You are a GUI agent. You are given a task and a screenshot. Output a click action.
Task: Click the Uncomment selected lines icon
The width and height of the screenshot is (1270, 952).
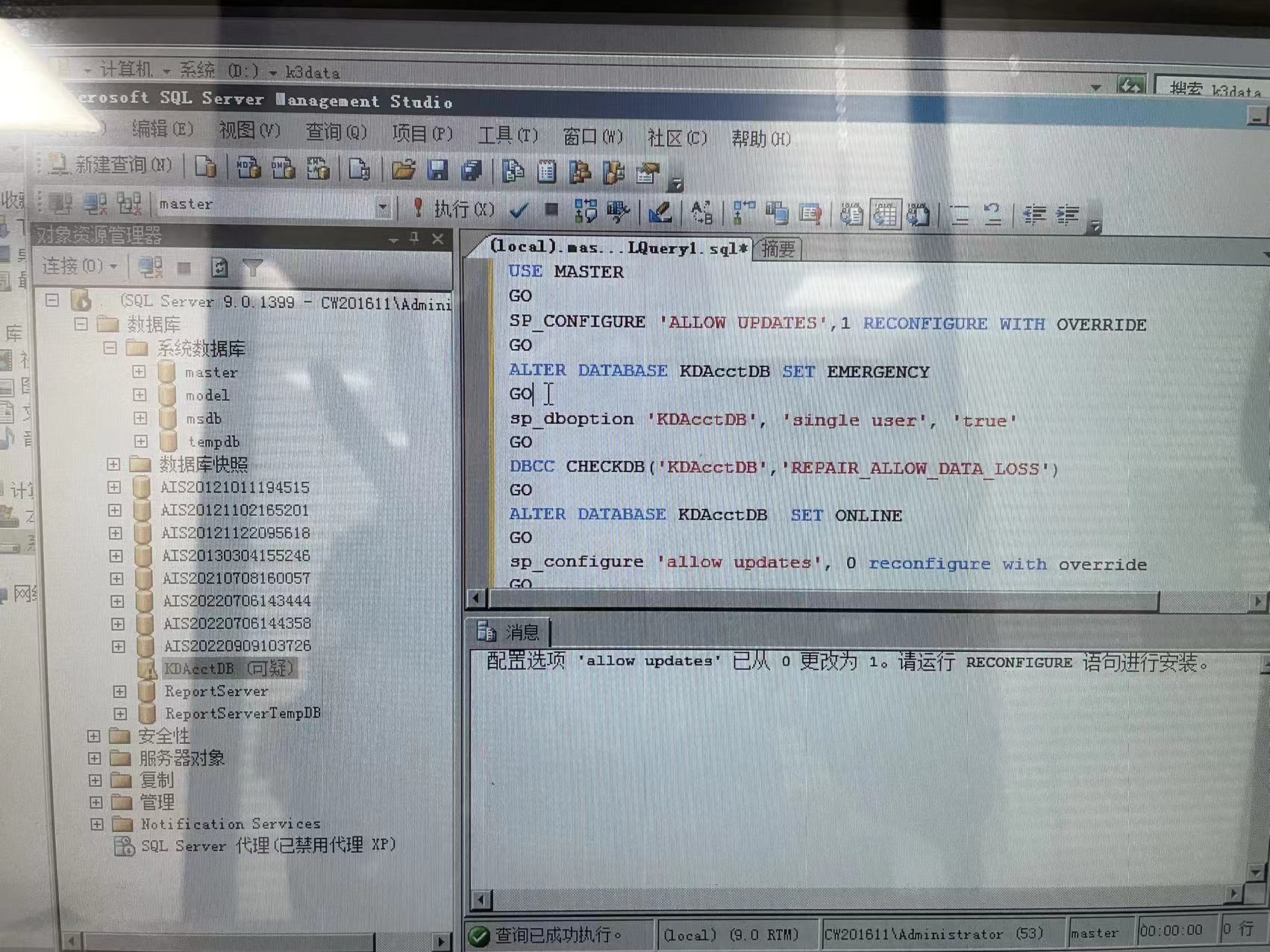[992, 216]
